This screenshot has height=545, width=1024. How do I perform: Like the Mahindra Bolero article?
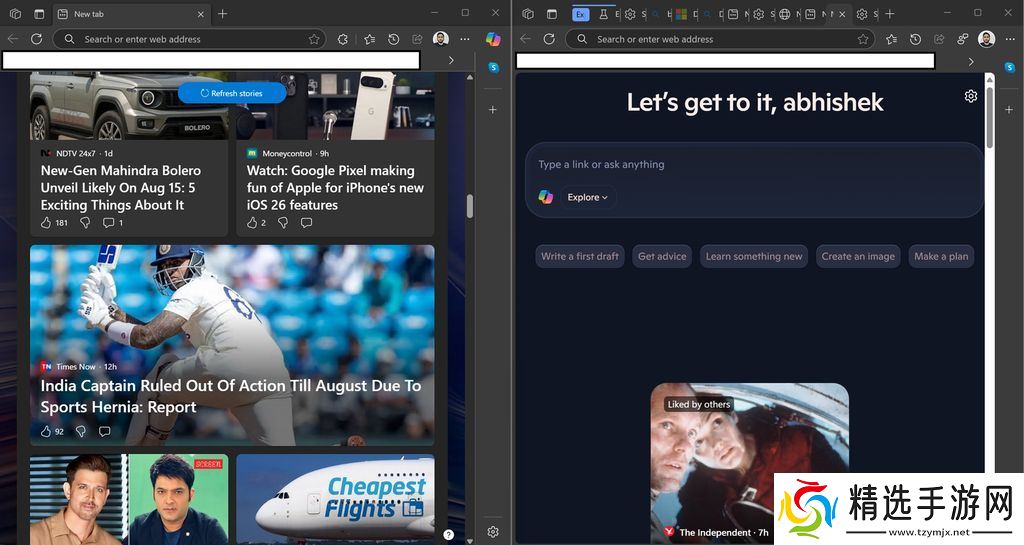(46, 222)
